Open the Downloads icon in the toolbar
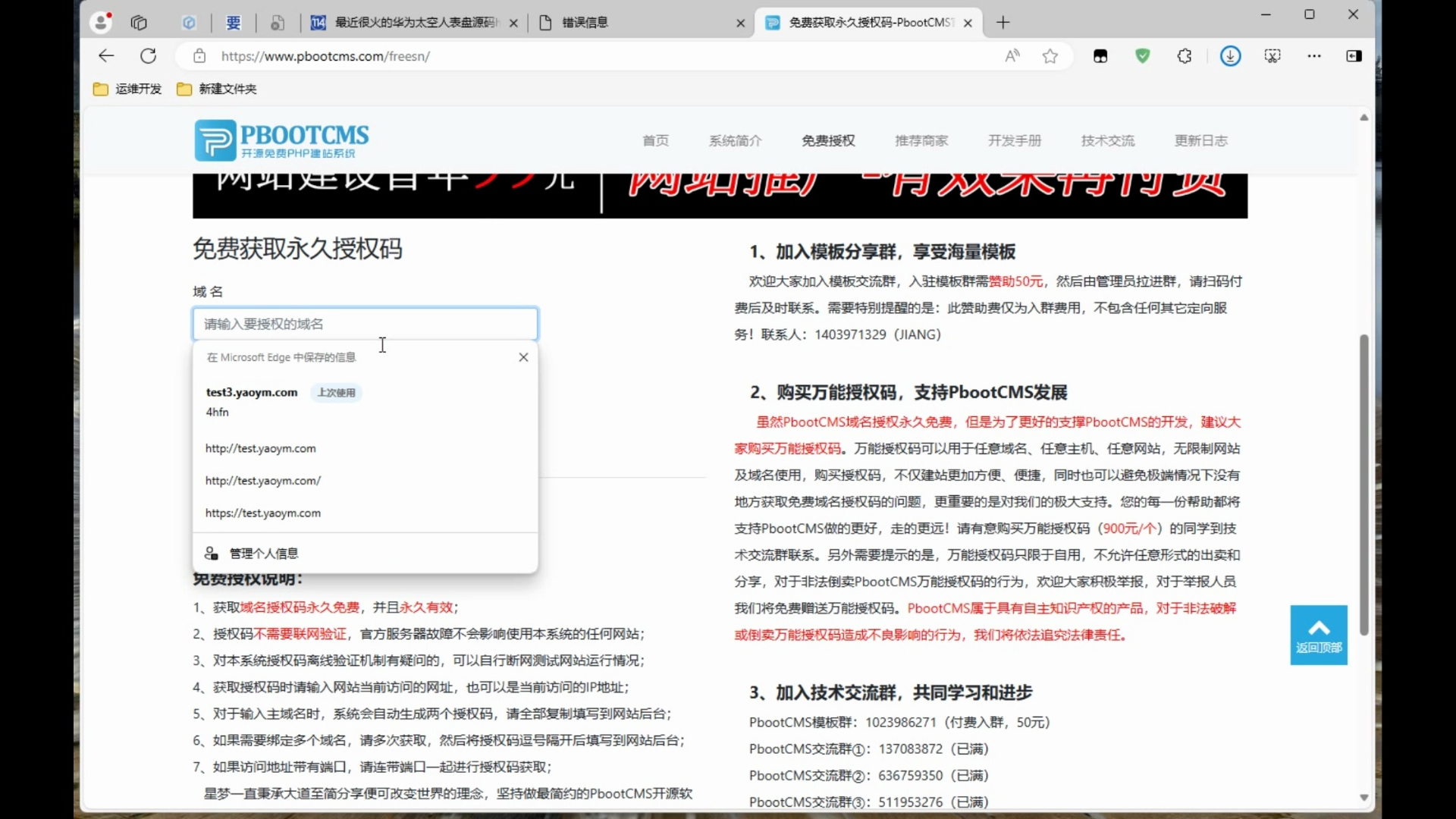This screenshot has width=1456, height=819. coord(1230,55)
